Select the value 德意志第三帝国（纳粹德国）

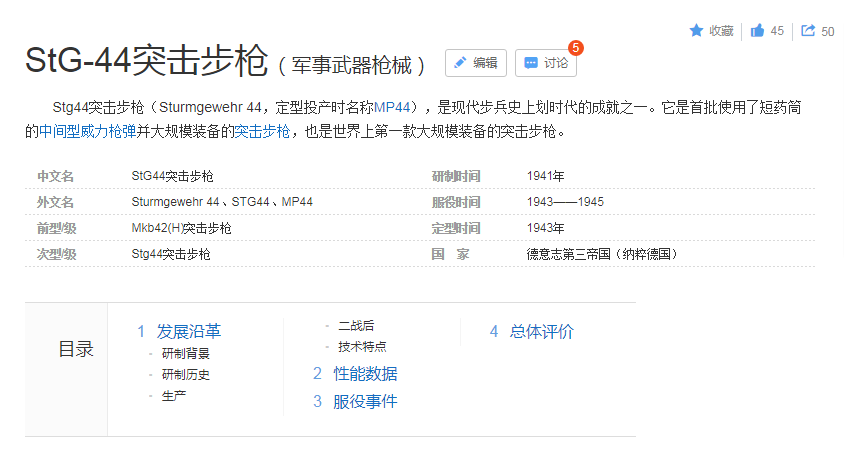point(602,254)
